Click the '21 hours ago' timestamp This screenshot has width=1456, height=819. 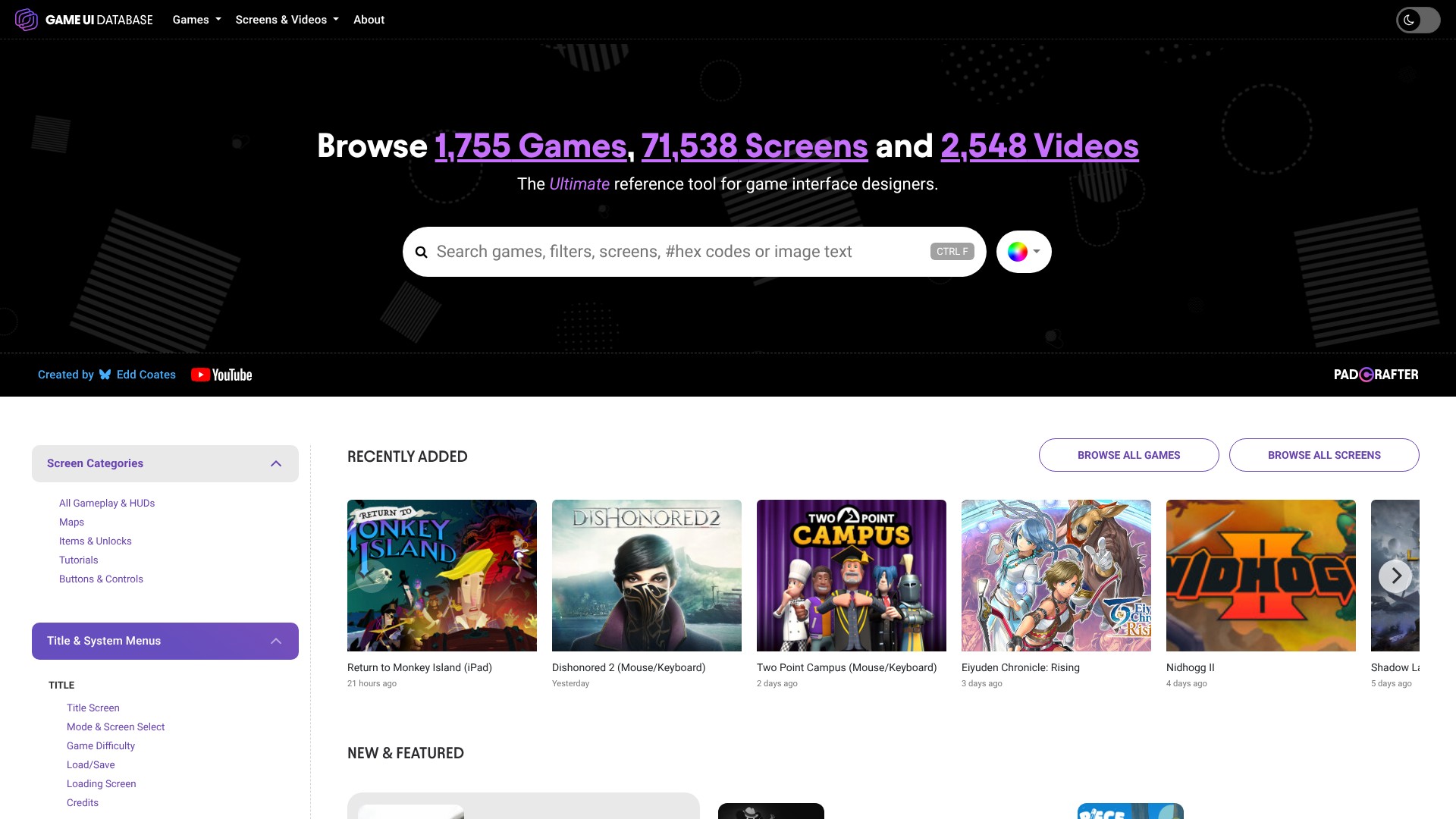coord(372,683)
